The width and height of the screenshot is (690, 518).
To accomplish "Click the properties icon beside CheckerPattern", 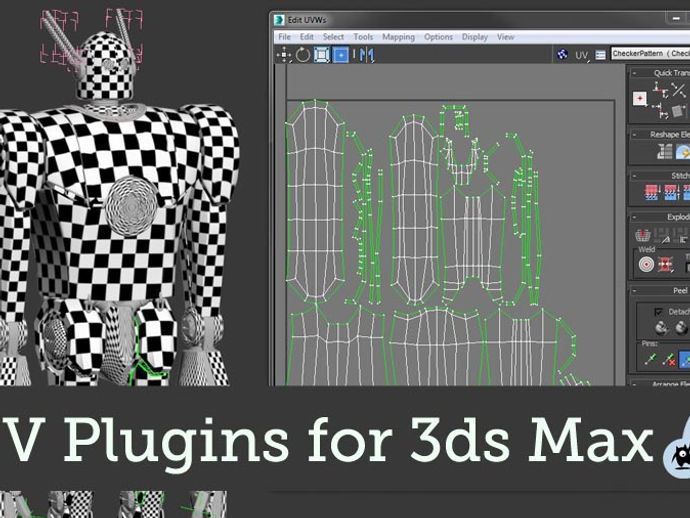I will coord(600,55).
